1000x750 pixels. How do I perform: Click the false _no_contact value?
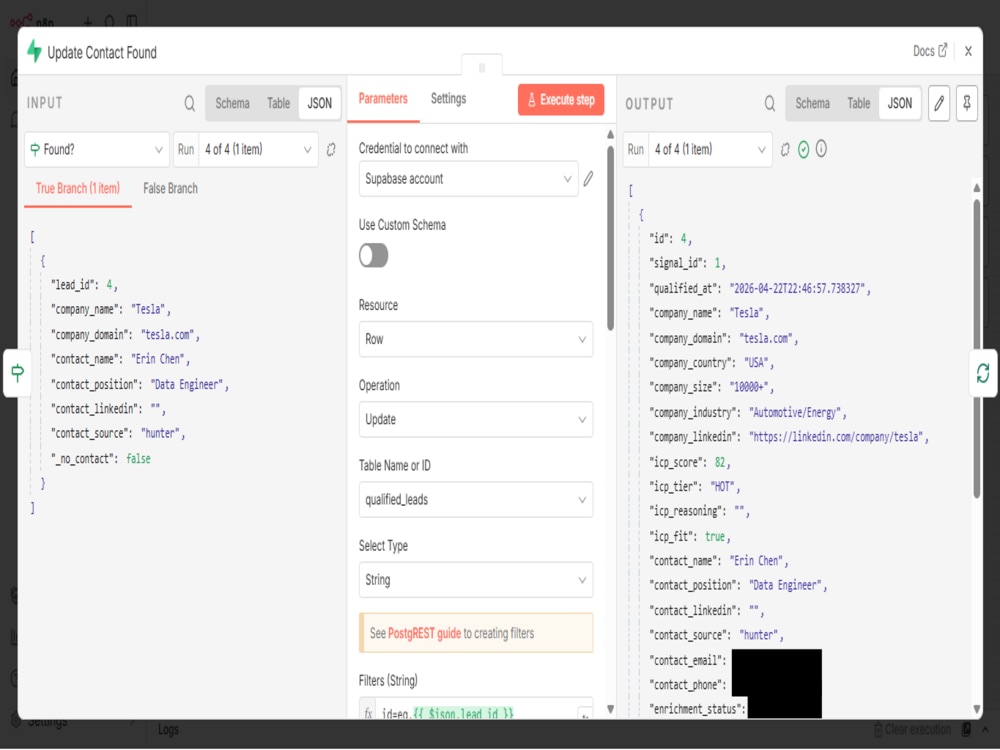coord(138,459)
